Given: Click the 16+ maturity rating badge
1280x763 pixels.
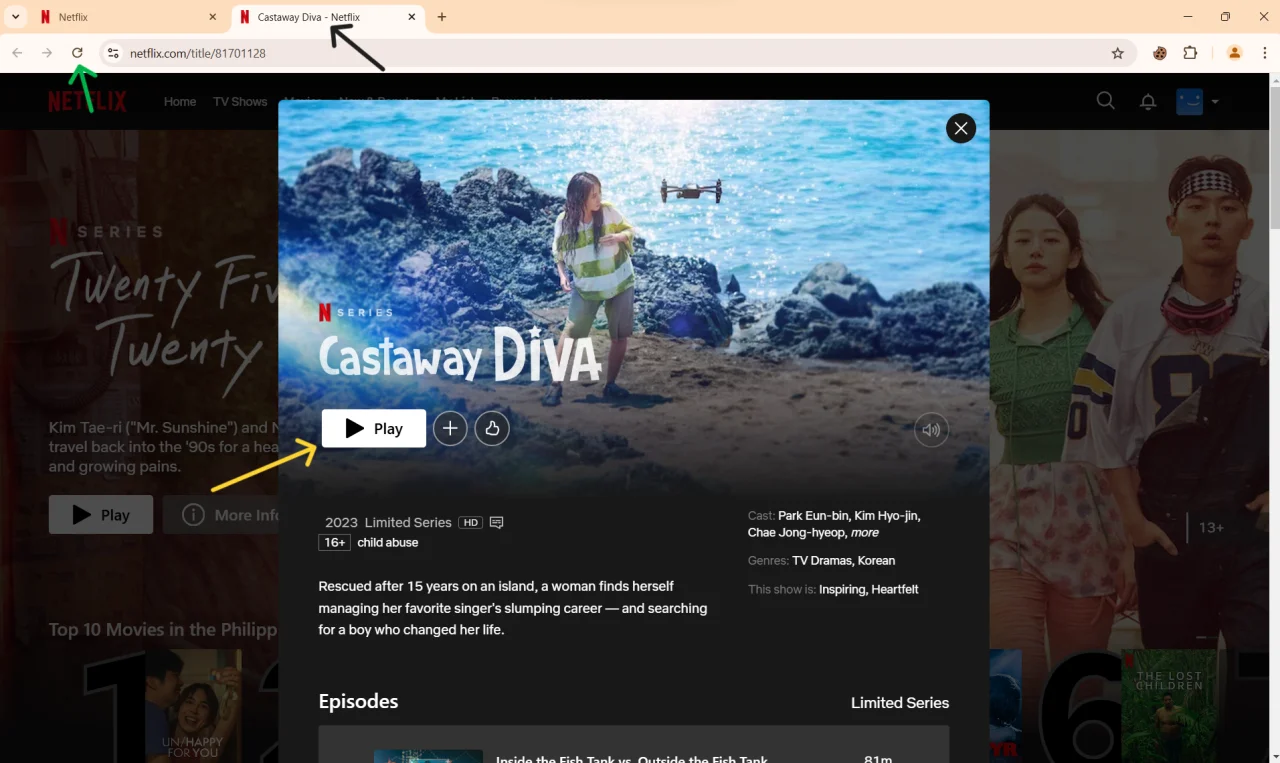Looking at the screenshot, I should pyautogui.click(x=334, y=542).
